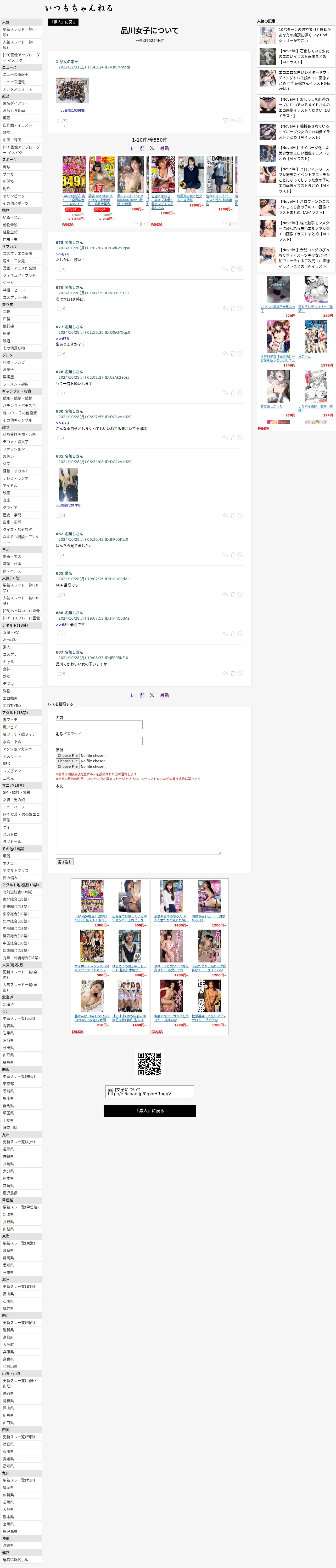Screen dimensions: 336x1568
Task: Click the first Choose File attachment button
Action: (68, 756)
